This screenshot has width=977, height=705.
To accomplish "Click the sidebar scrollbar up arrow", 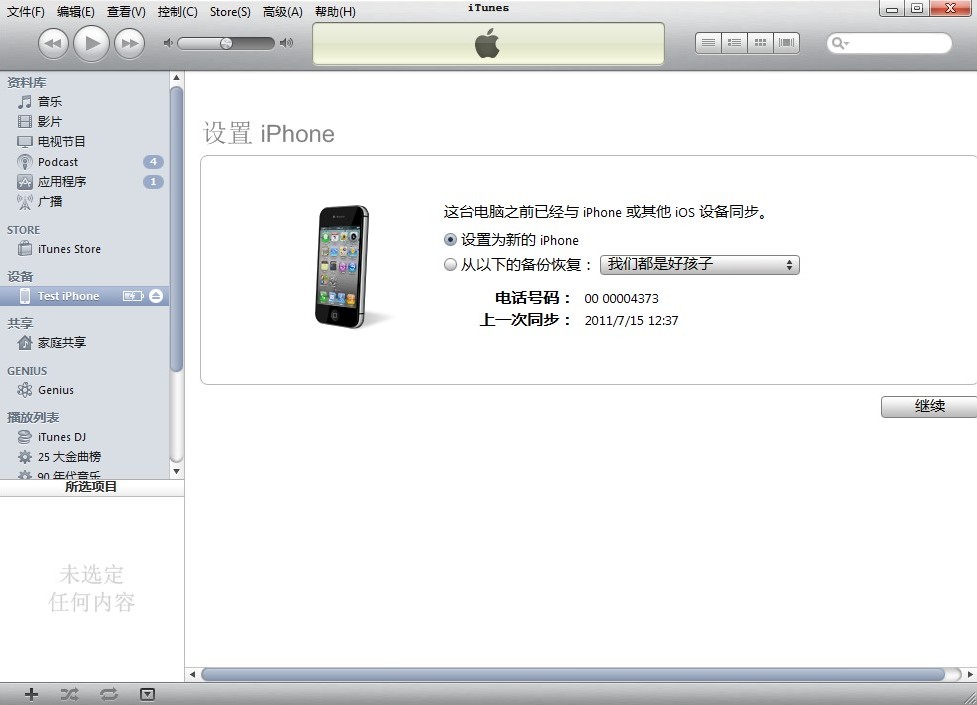I will (176, 78).
